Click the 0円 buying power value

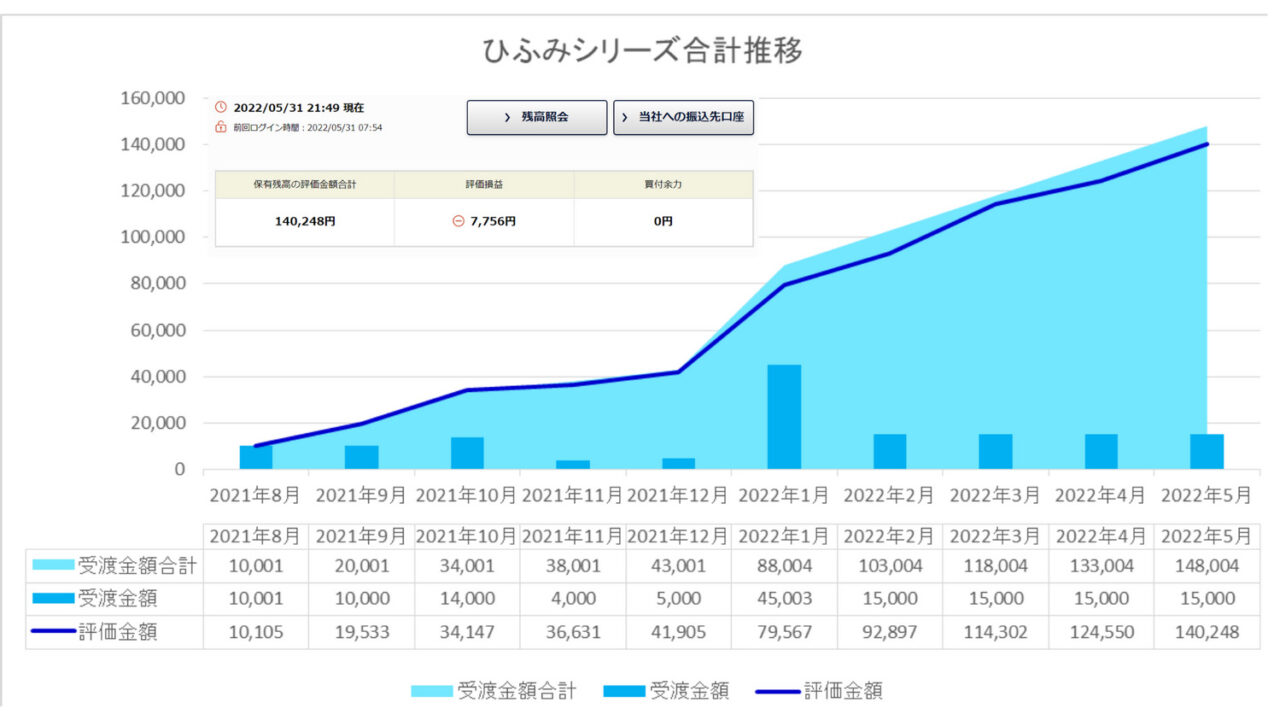point(663,221)
